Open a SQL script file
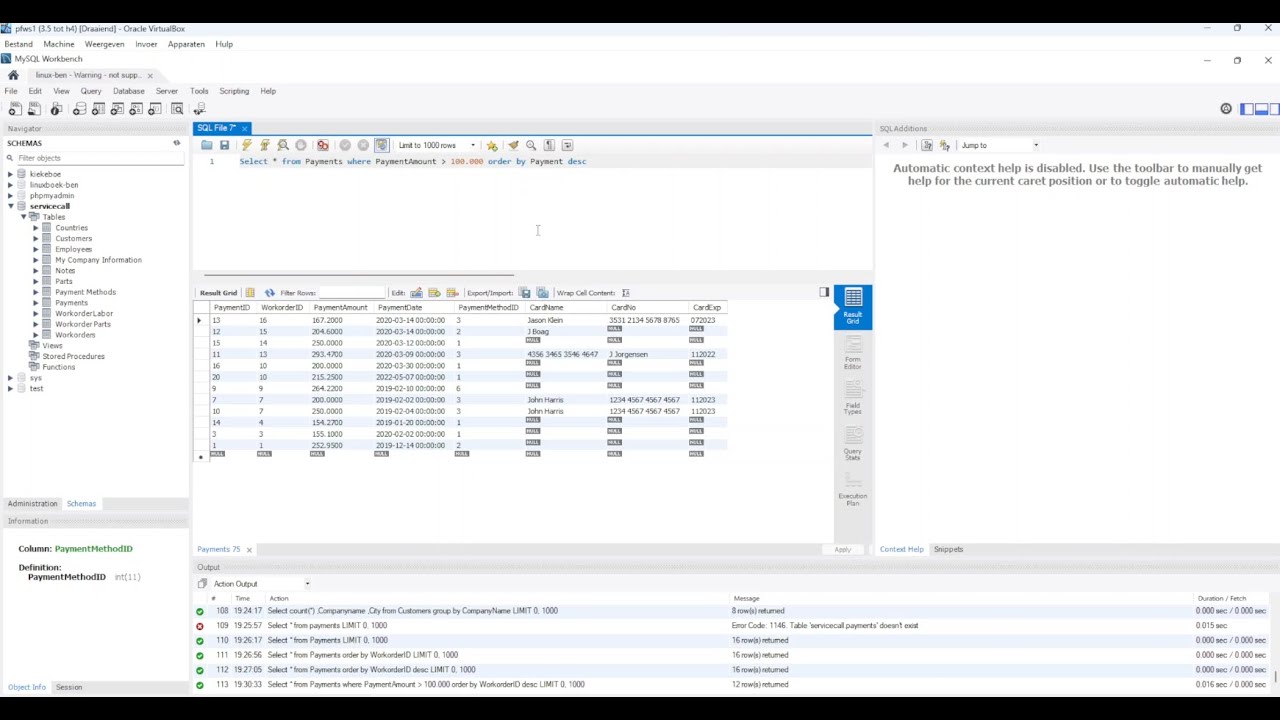Viewport: 1280px width, 720px height. 206,145
